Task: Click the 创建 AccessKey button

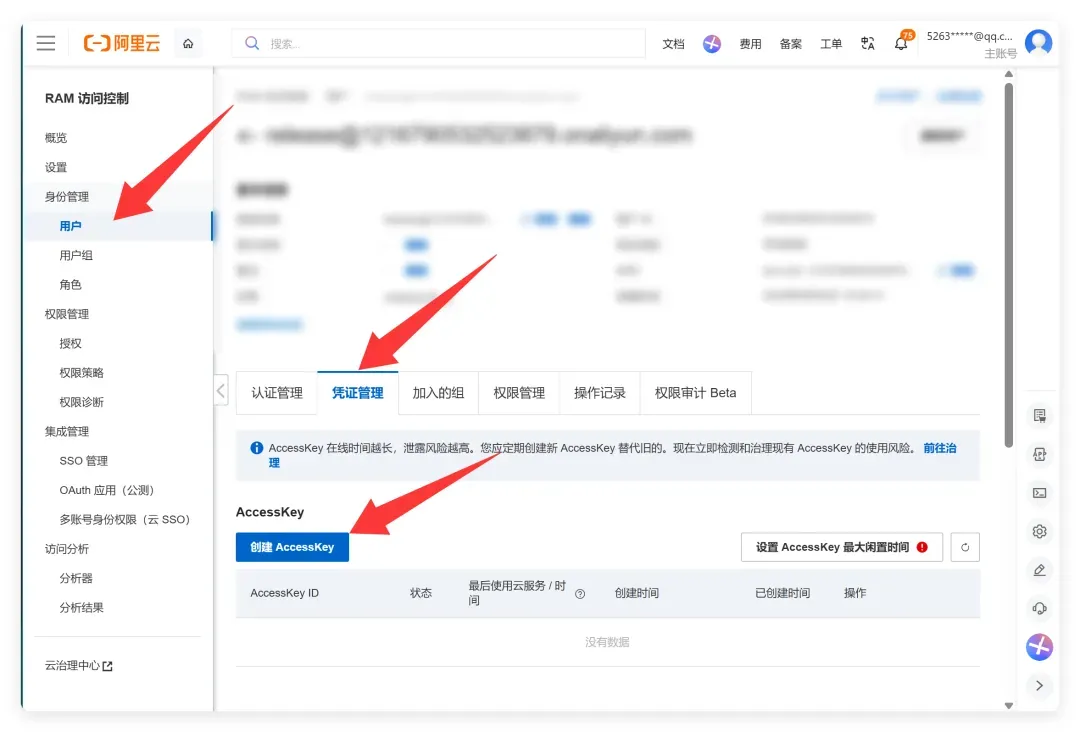Action: [x=292, y=547]
